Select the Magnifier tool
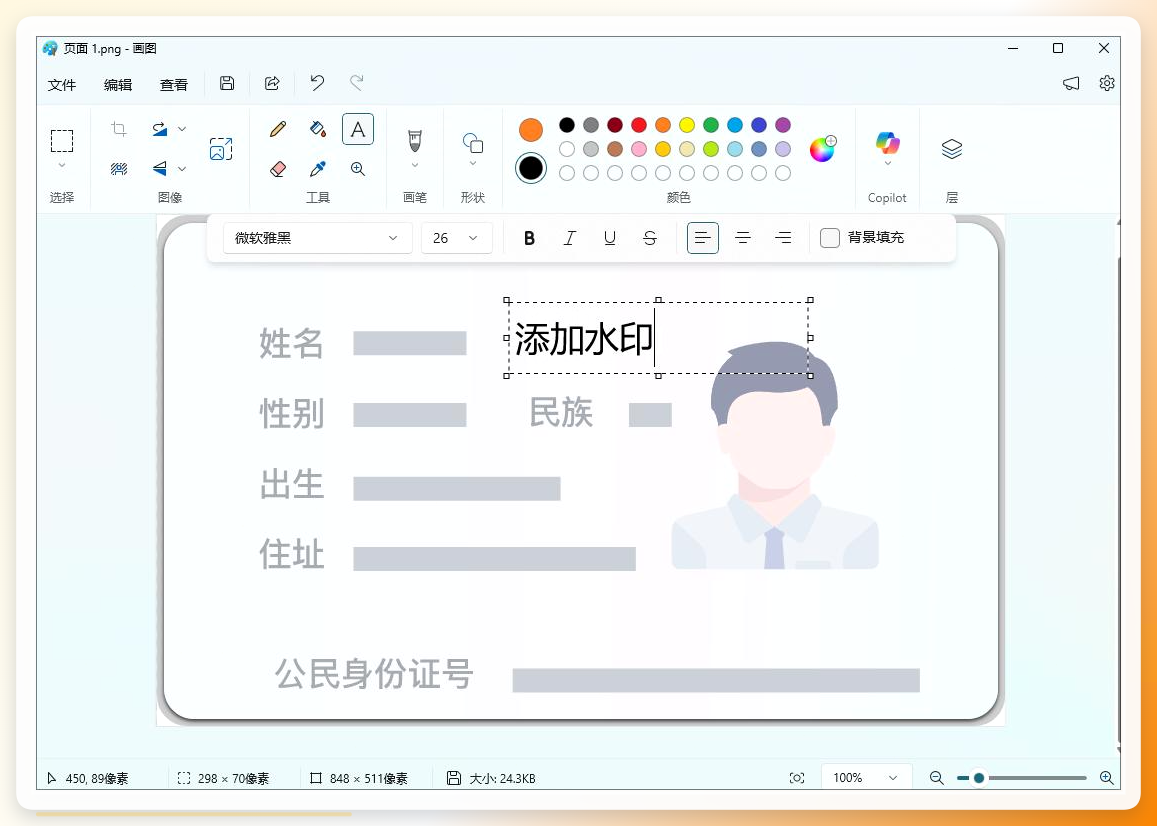1157x826 pixels. [358, 169]
